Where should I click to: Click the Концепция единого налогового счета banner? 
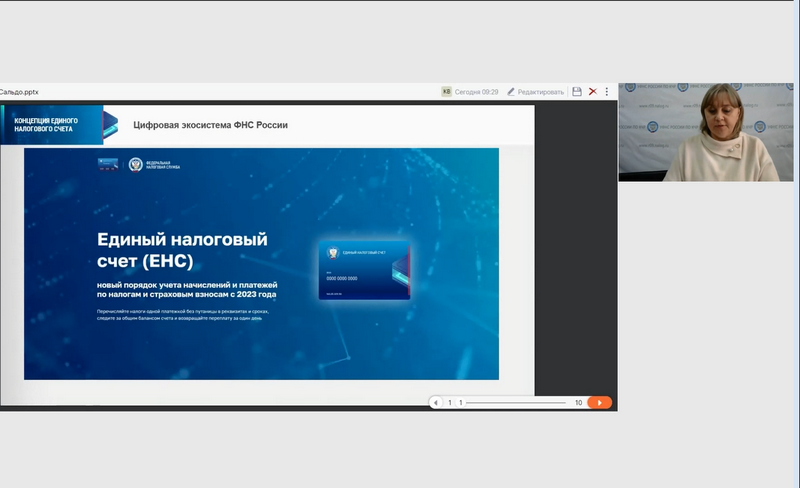[x=59, y=125]
